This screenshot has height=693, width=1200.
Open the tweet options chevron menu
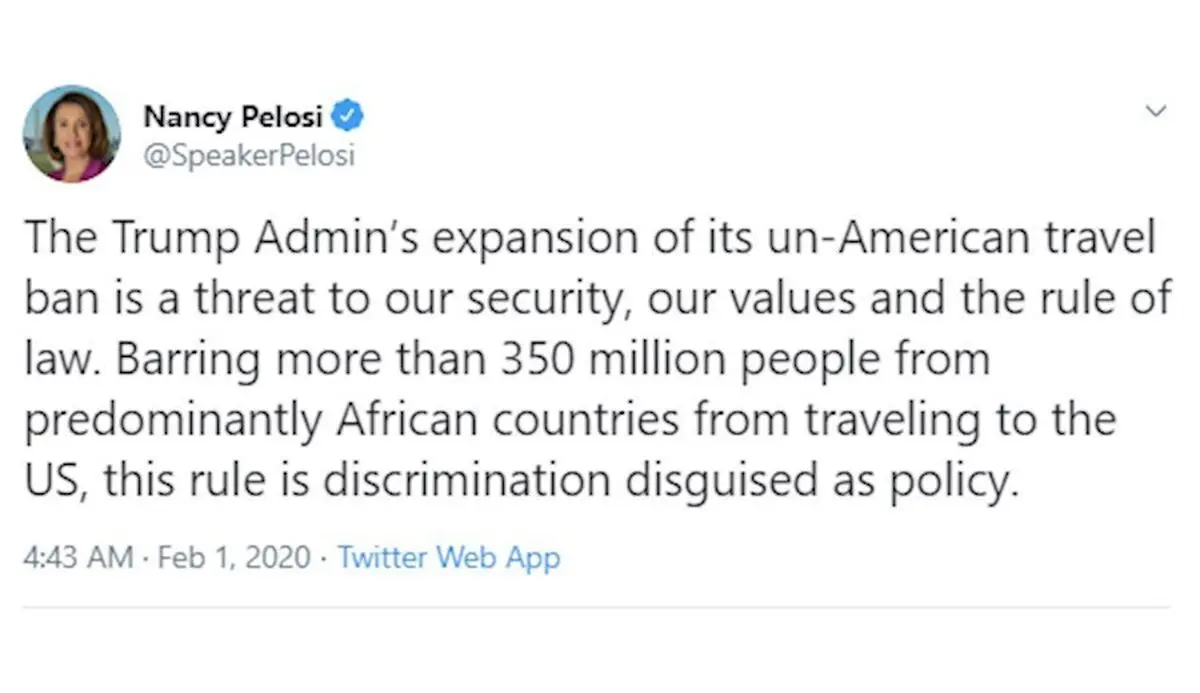pos(1156,111)
